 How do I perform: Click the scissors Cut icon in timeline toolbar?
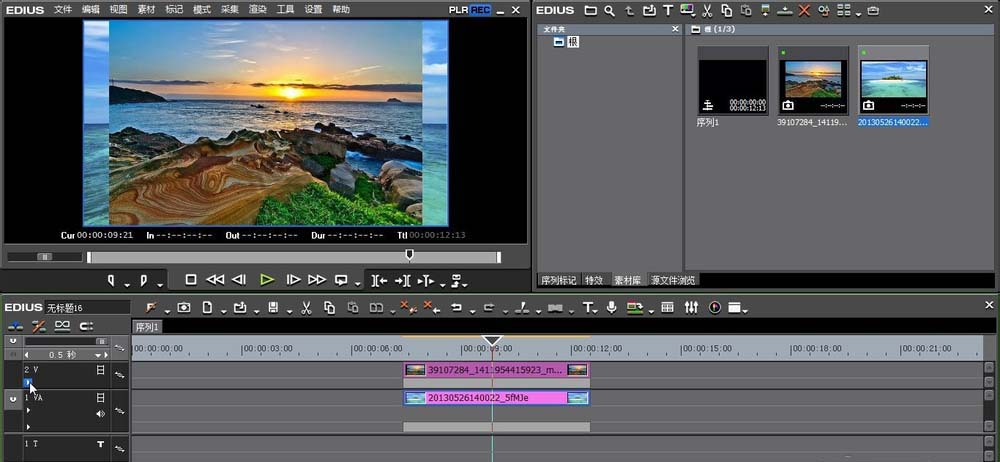(306, 308)
